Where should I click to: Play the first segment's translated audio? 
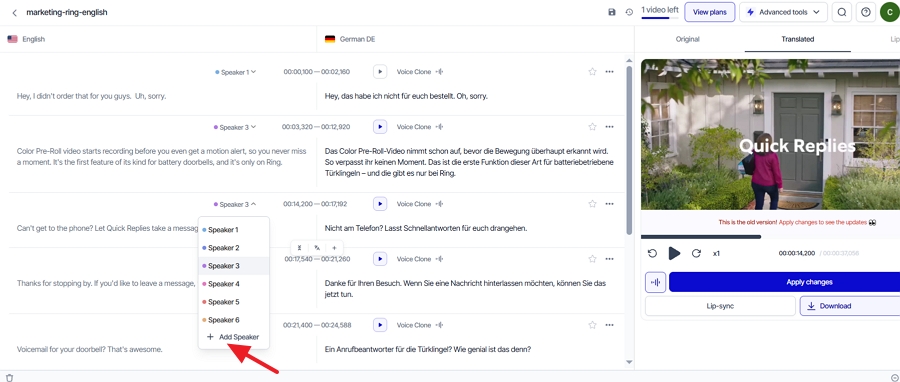tap(379, 72)
